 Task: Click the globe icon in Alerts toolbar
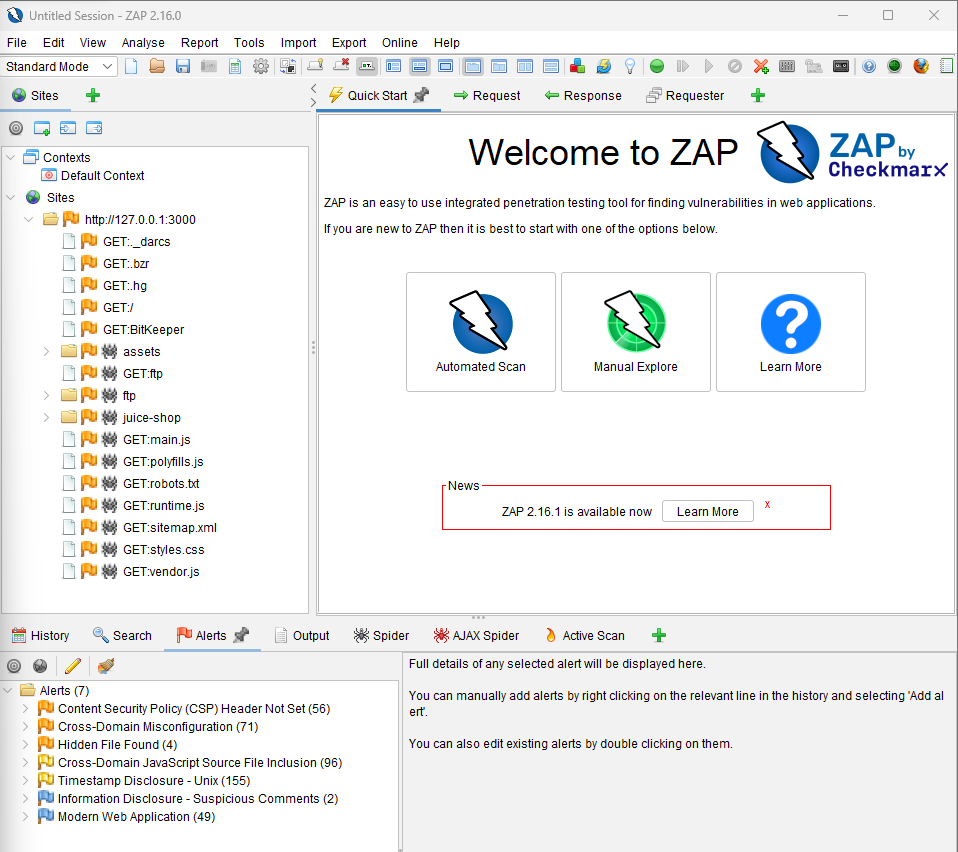[x=40, y=666]
